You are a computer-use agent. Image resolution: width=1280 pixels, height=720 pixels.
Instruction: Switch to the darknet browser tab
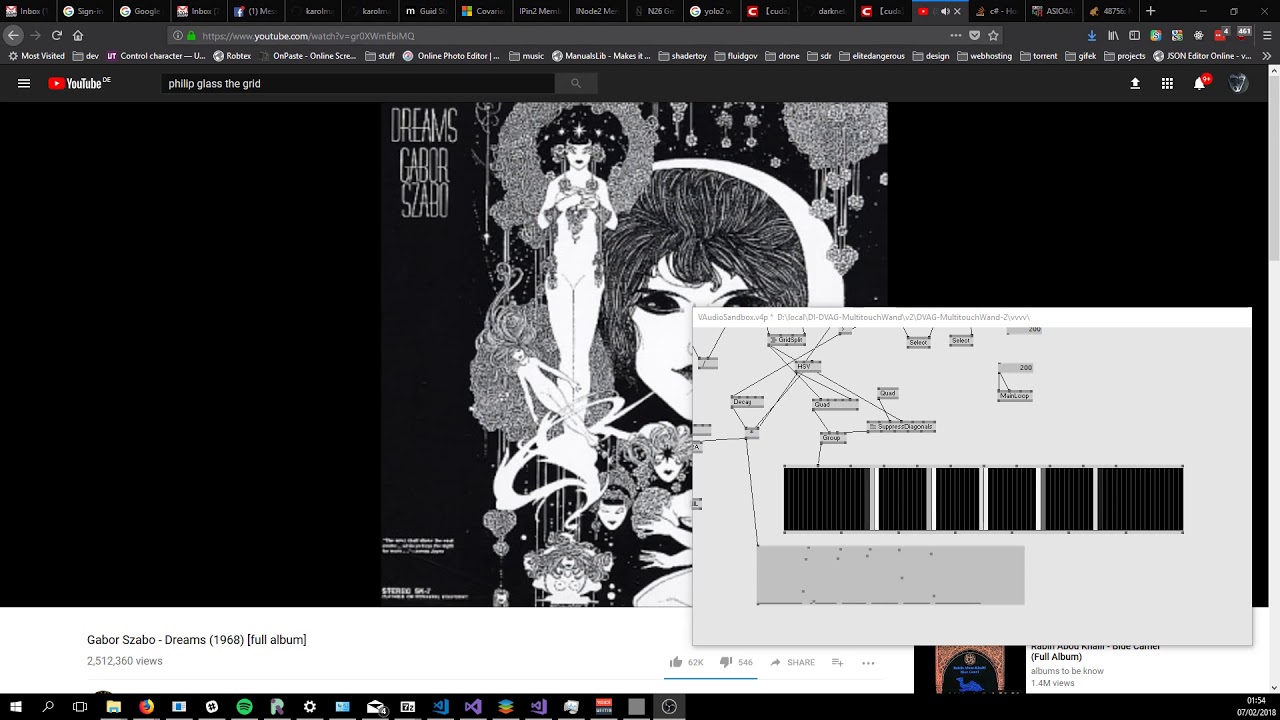click(825, 11)
